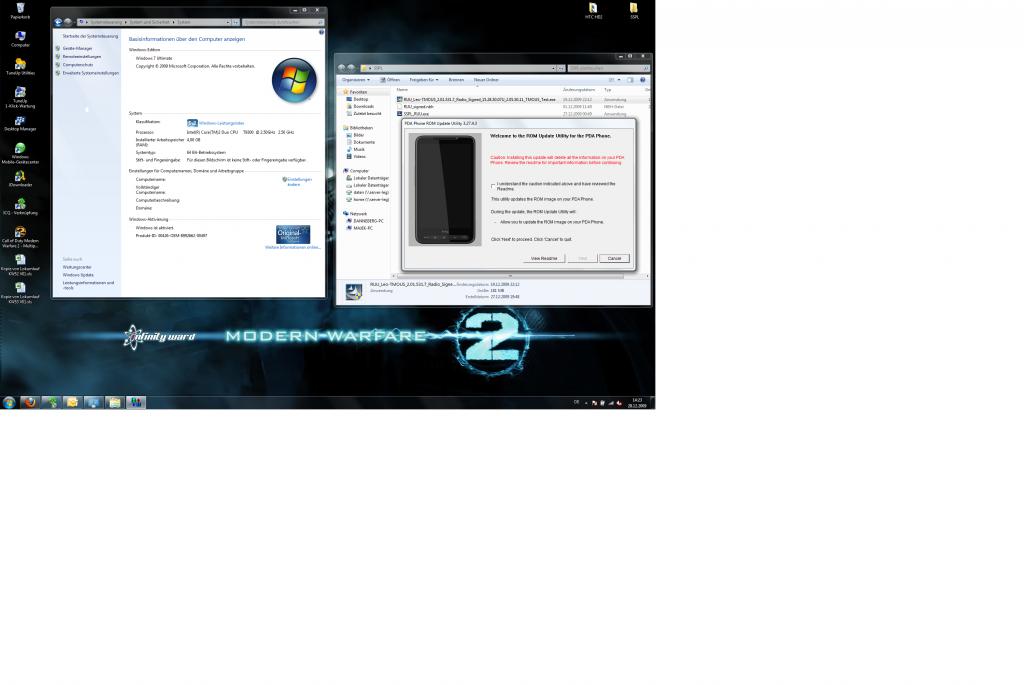Select Downloads in the Explorer navigation pane
Screen dimensions: 1024x685
click(363, 106)
